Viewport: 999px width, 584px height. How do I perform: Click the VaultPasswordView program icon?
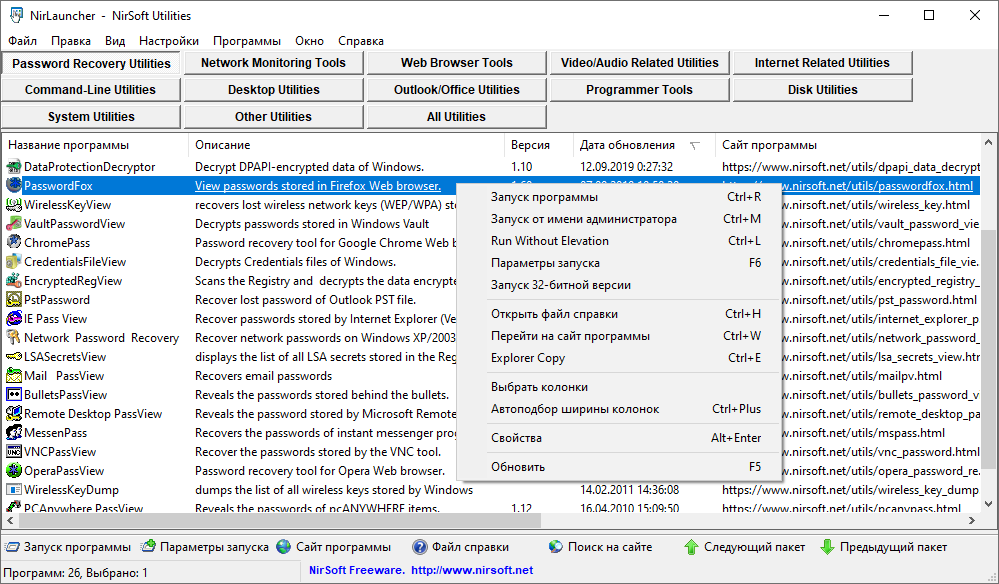(x=13, y=224)
